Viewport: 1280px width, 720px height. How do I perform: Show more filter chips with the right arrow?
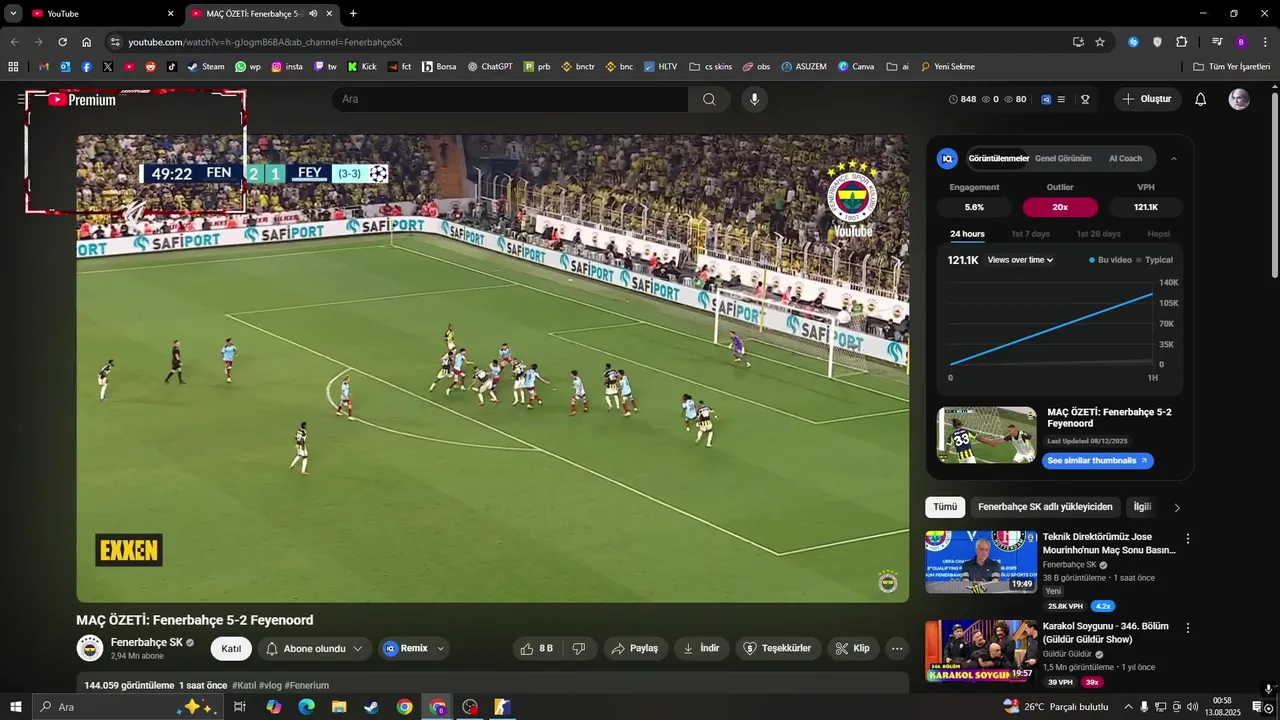click(x=1177, y=508)
